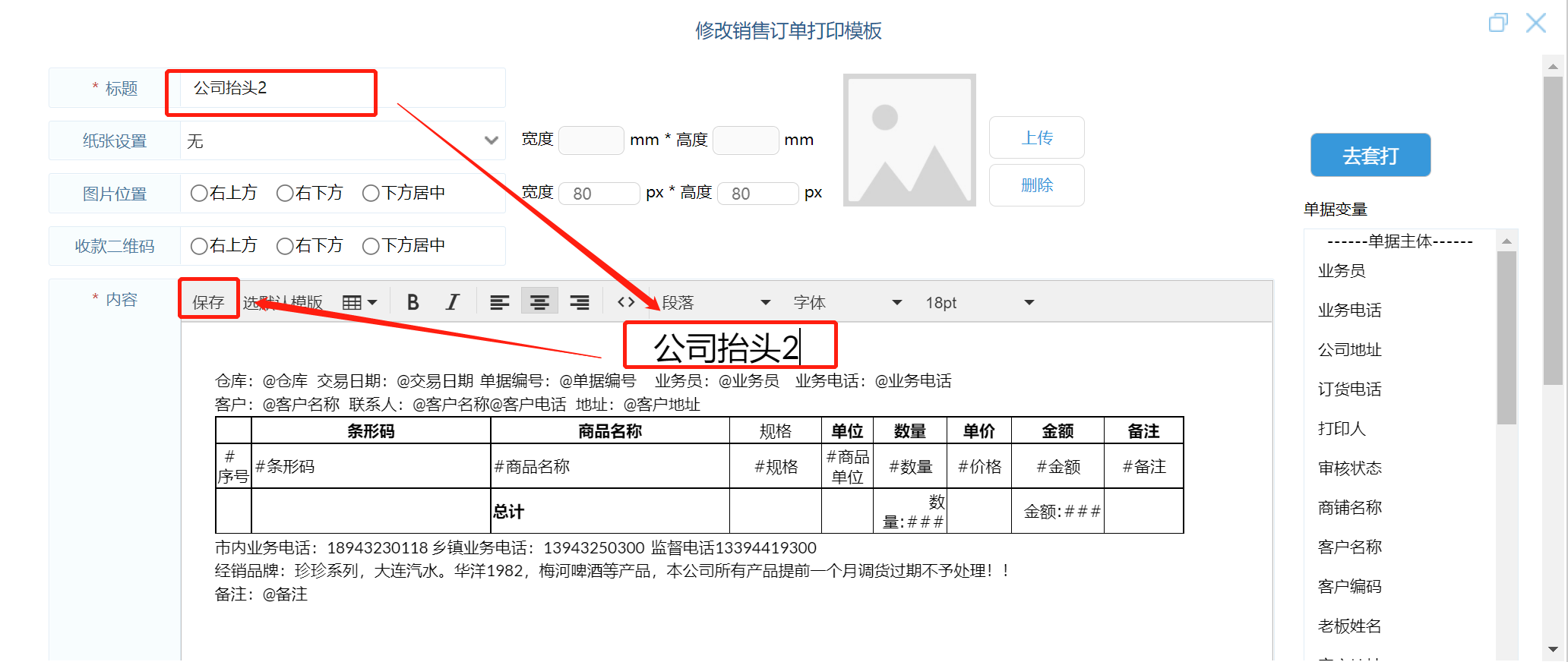The height and width of the screenshot is (662, 1568).
Task: Select 右上方 for 图片位置
Action: 199,194
